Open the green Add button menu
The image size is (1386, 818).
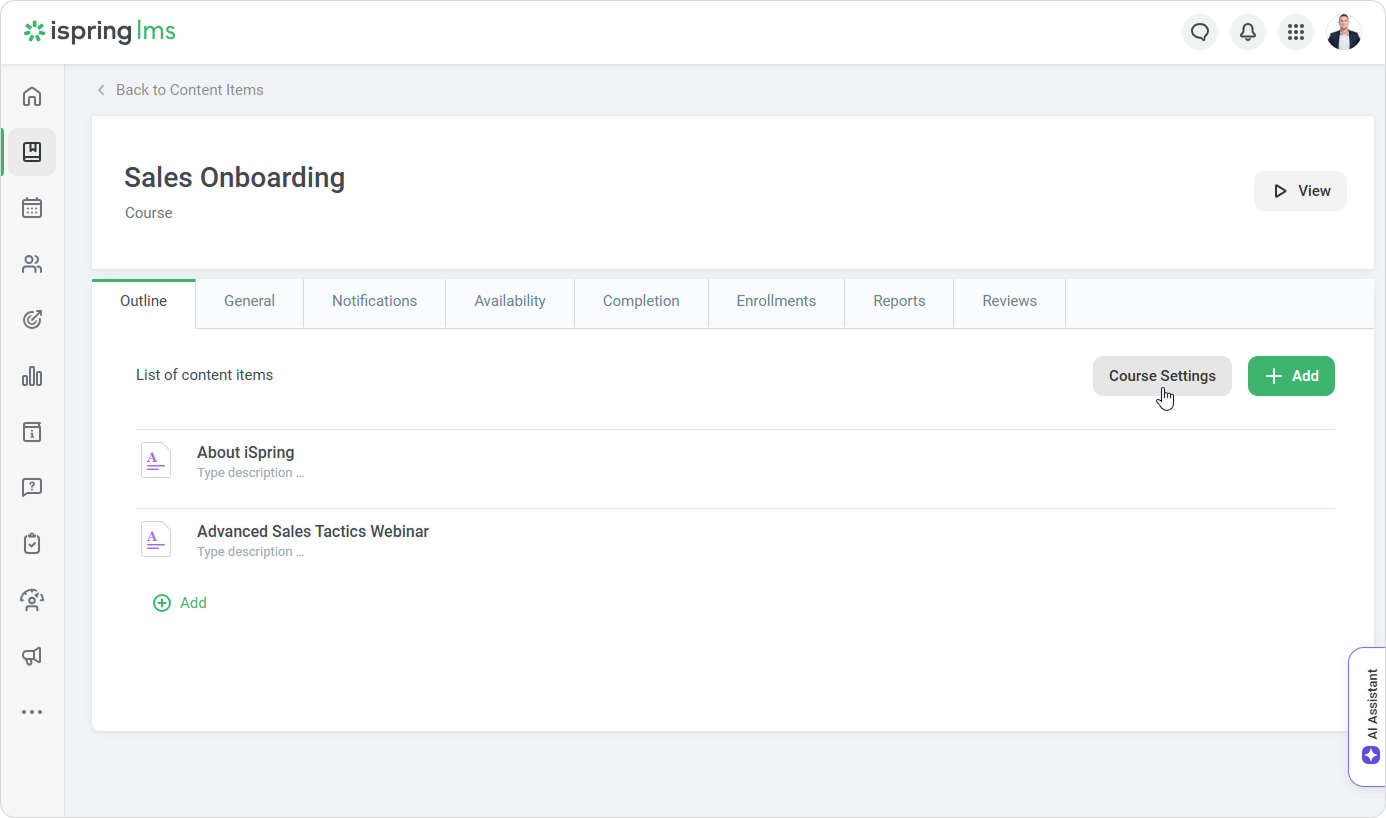pyautogui.click(x=1291, y=376)
